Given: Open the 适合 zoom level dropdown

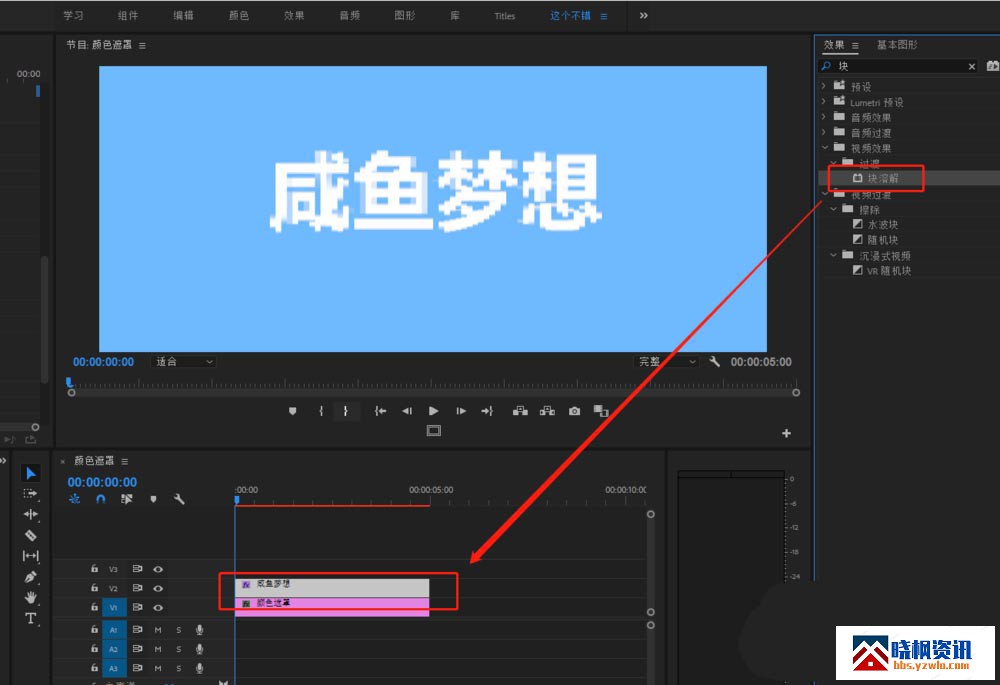Looking at the screenshot, I should pos(184,362).
